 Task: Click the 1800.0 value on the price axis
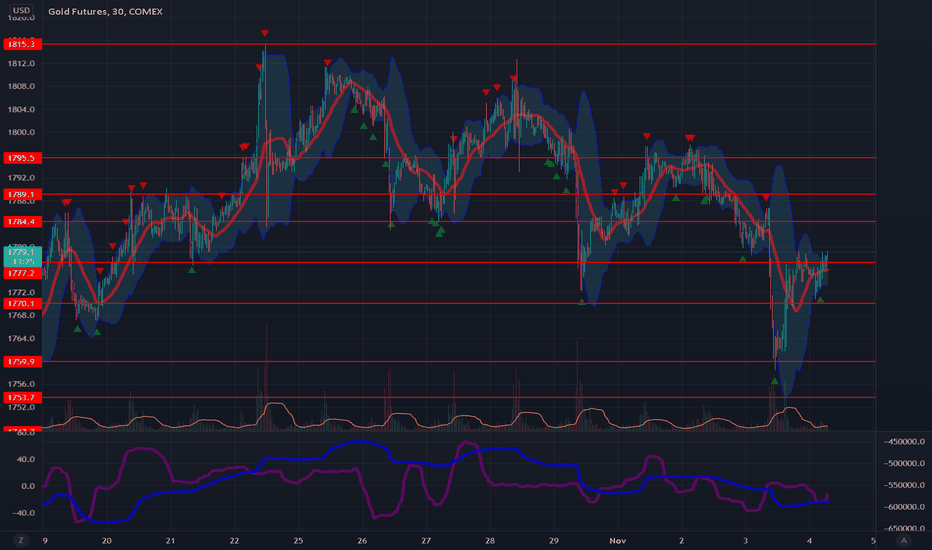click(x=21, y=132)
